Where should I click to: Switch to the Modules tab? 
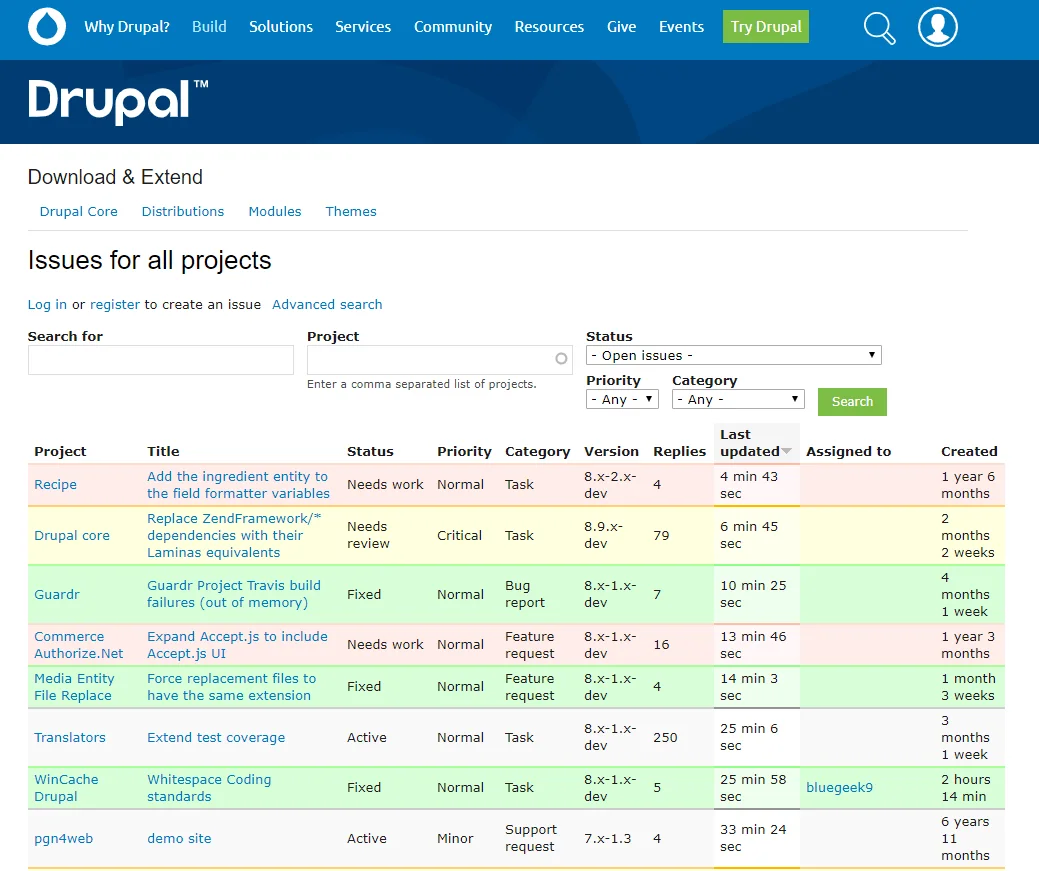pos(275,211)
